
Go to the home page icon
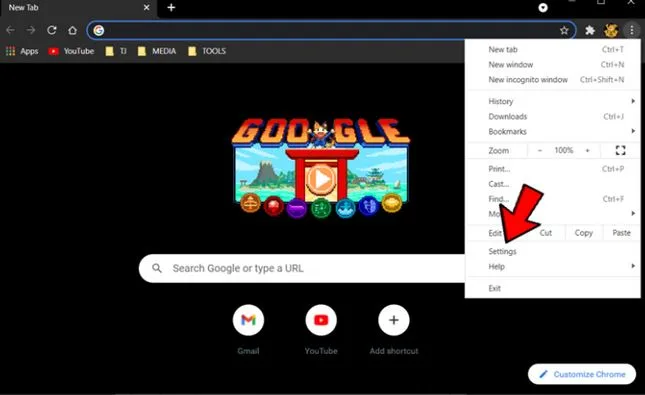[72, 30]
